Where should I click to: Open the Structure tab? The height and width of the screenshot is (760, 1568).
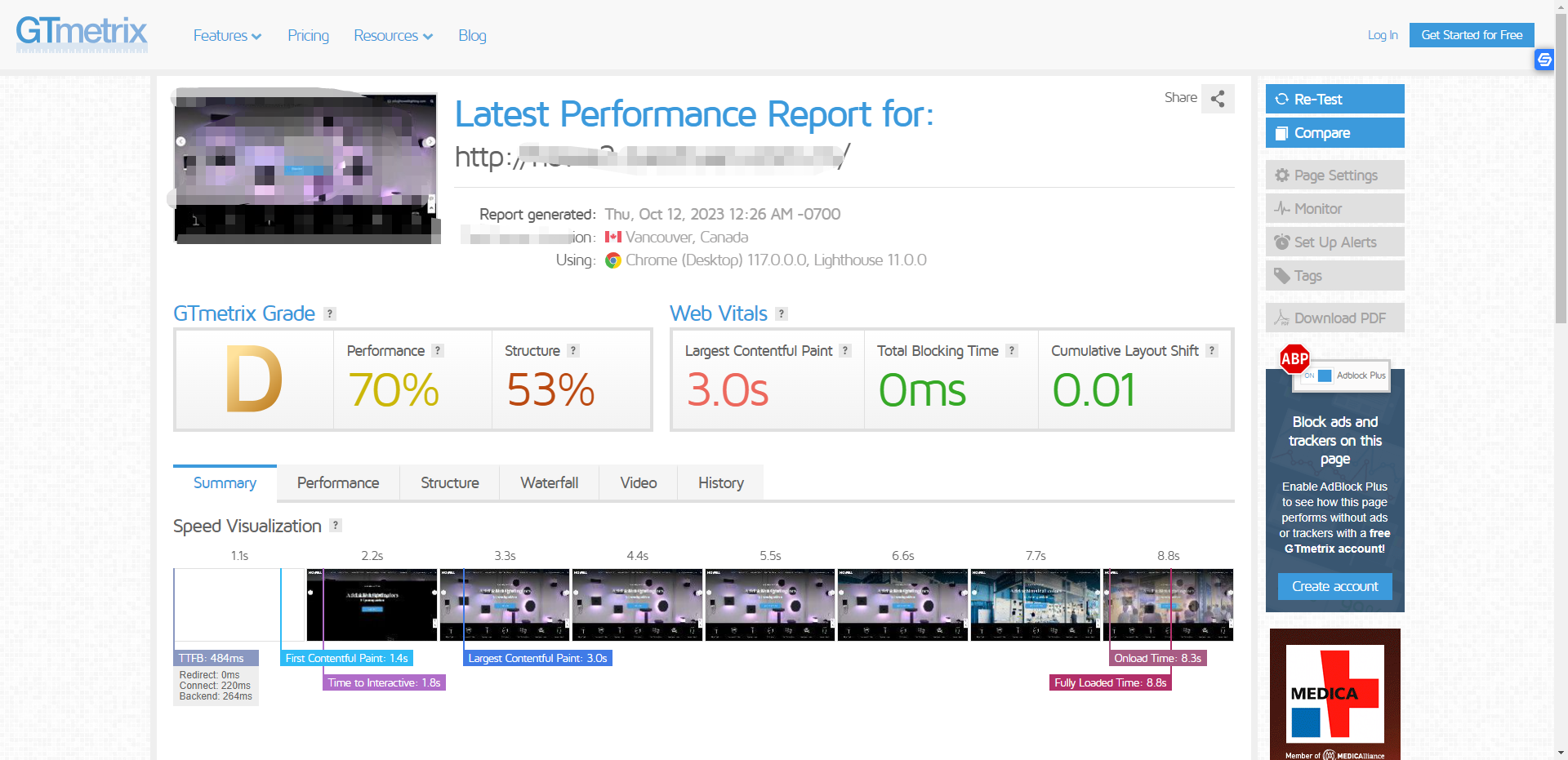449,483
